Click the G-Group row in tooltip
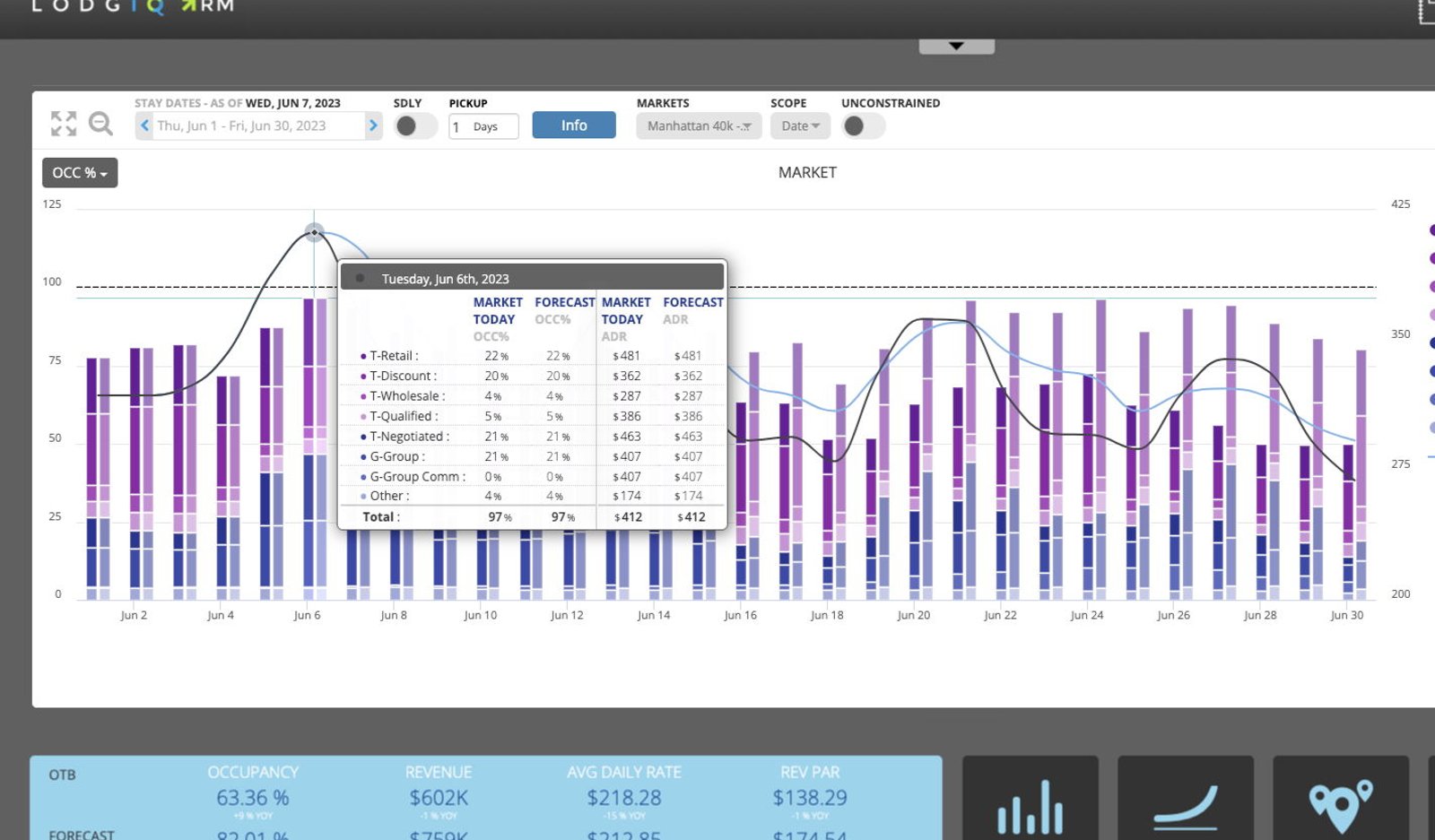Viewport: 1435px width, 840px height. pos(533,456)
